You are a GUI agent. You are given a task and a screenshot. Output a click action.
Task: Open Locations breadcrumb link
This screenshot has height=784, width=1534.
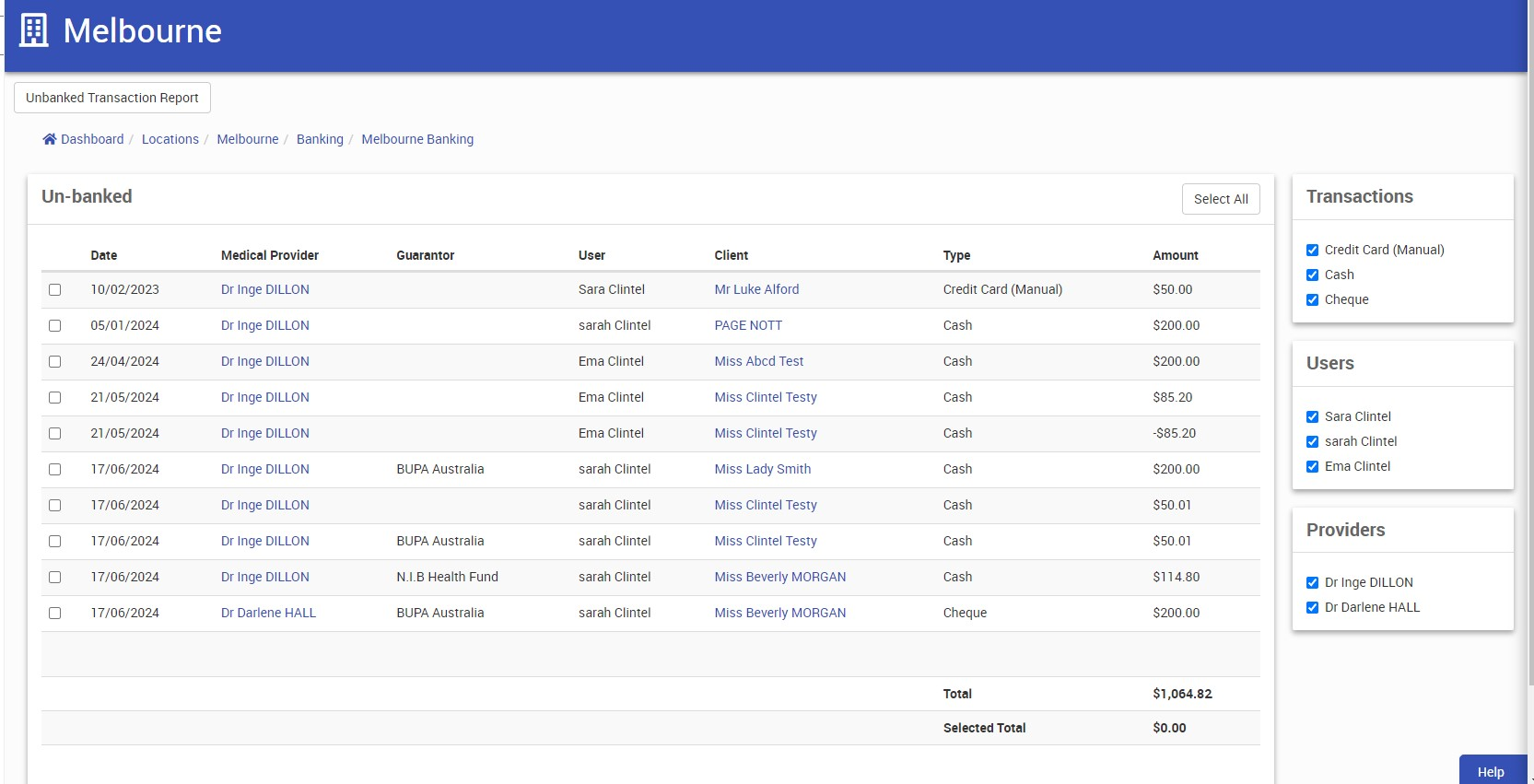point(170,139)
